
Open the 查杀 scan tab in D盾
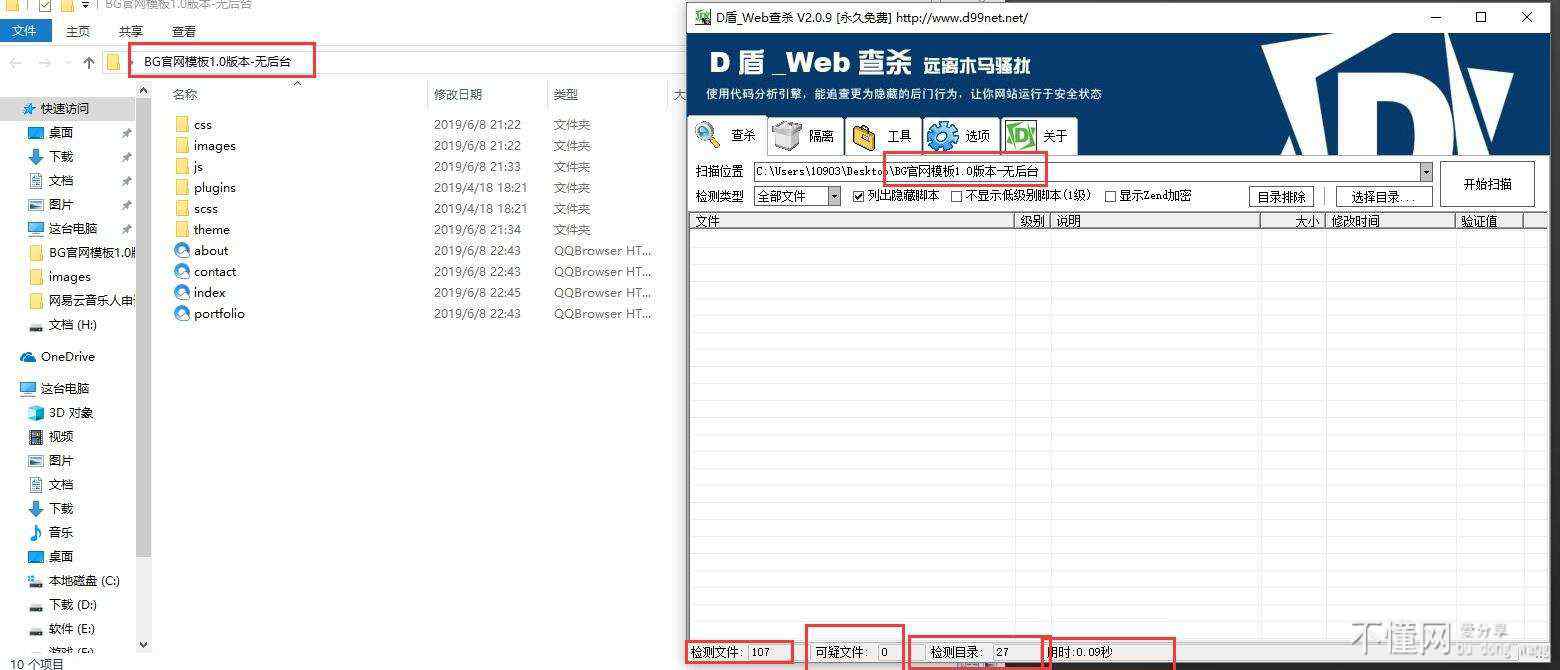click(727, 135)
